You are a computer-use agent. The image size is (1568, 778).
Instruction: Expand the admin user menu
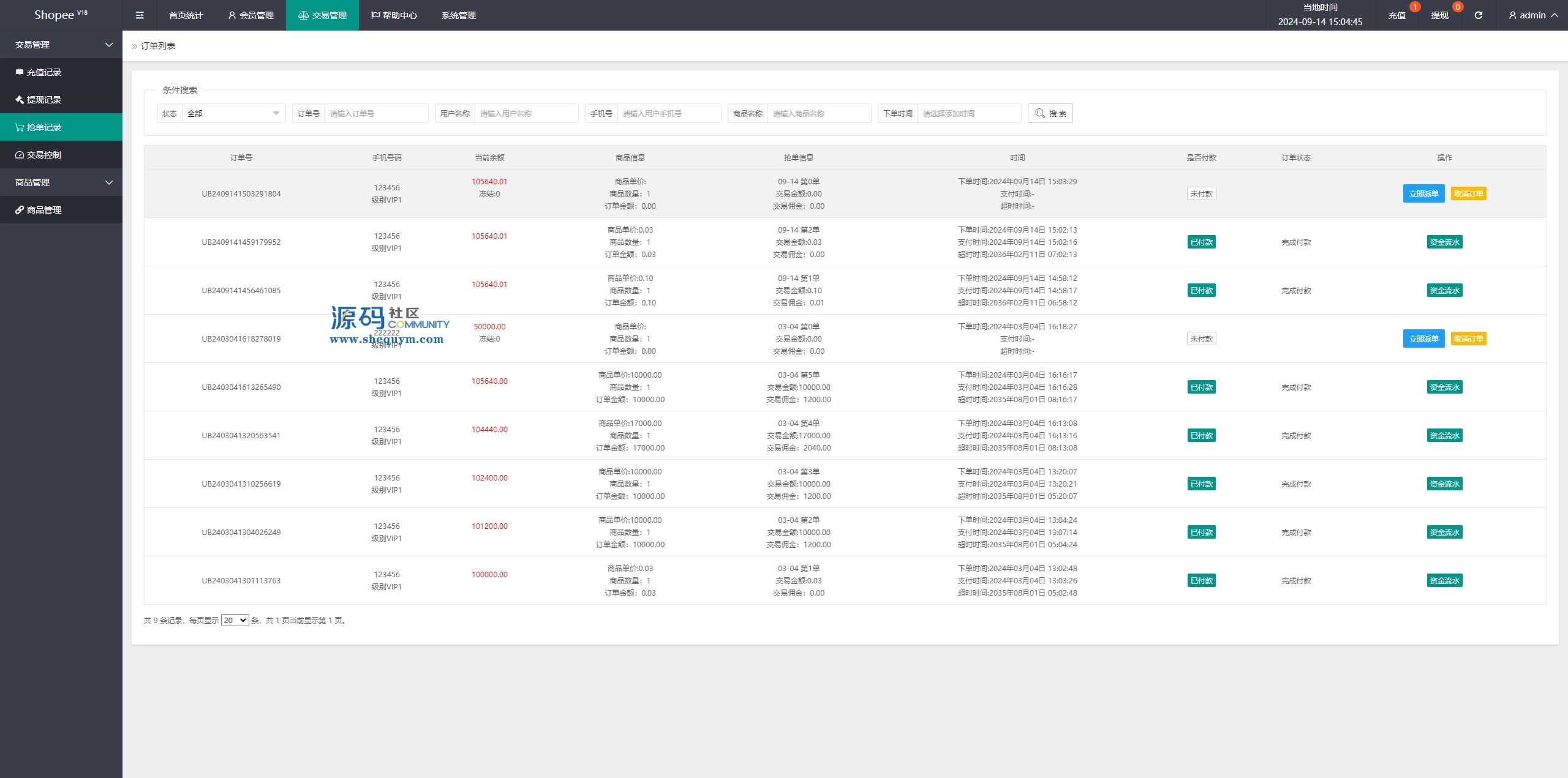click(1533, 15)
